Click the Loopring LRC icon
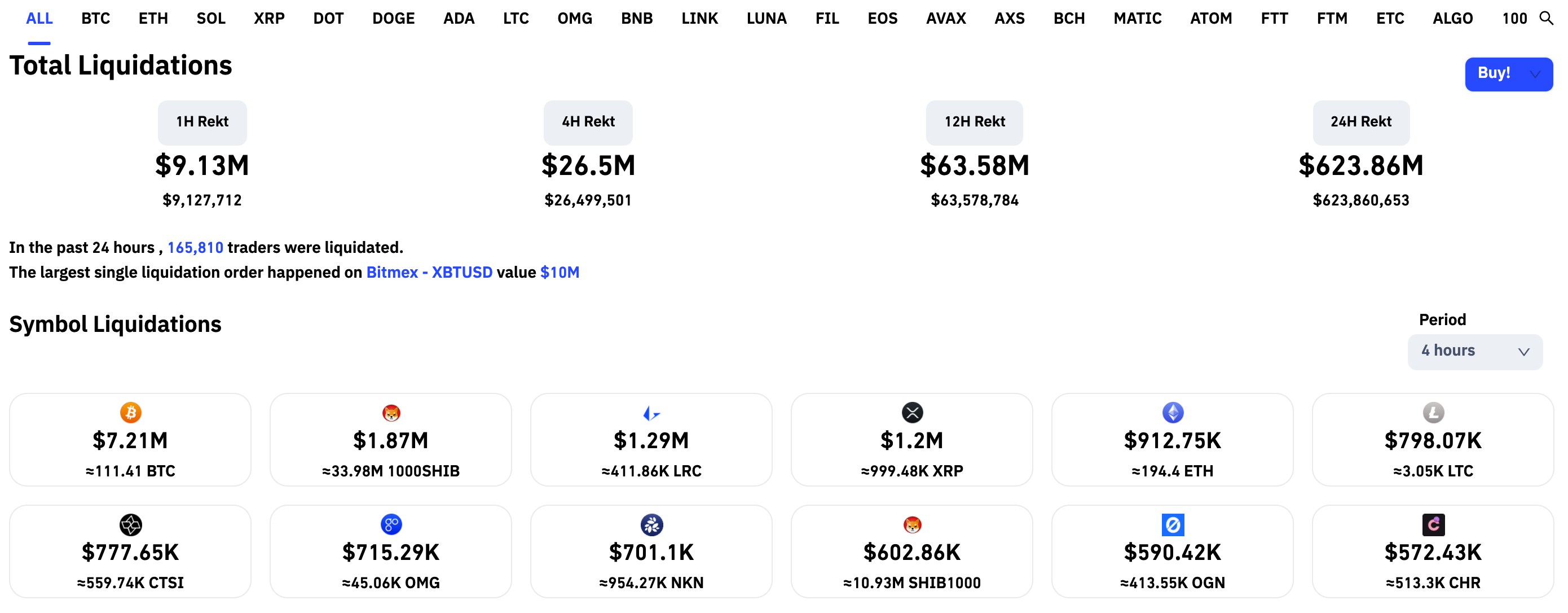 click(x=651, y=413)
